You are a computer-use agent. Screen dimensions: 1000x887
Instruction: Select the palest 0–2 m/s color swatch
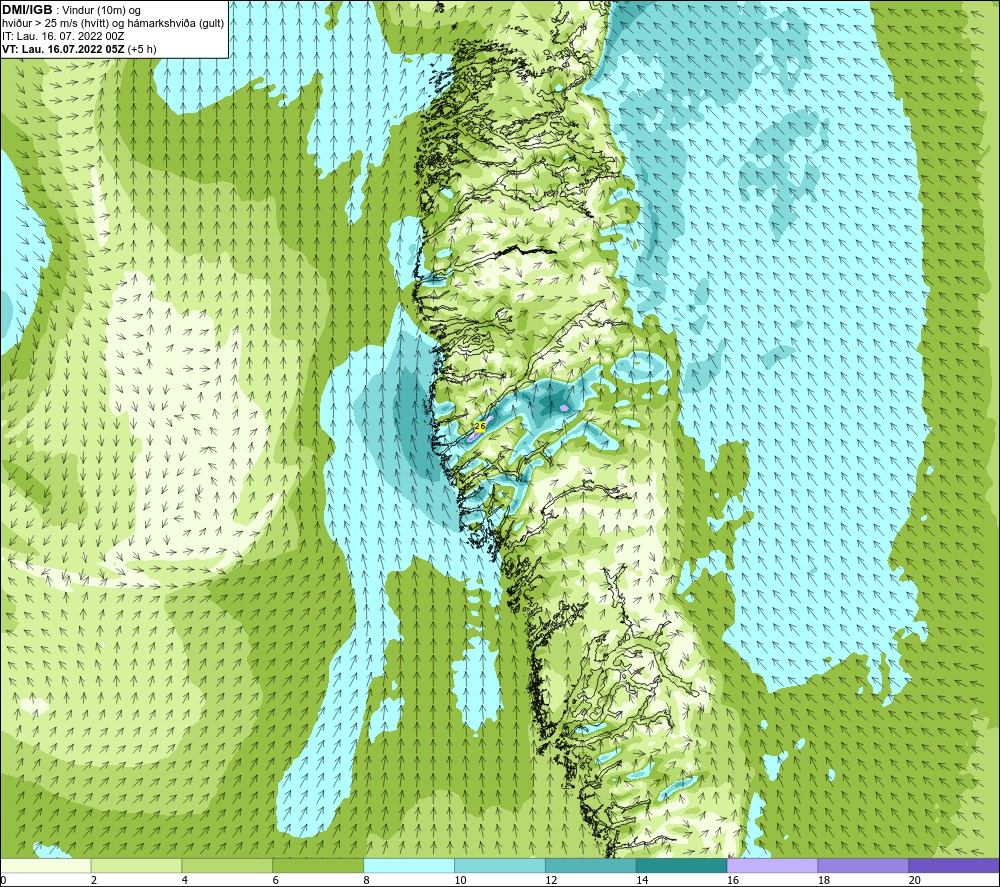pyautogui.click(x=45, y=865)
